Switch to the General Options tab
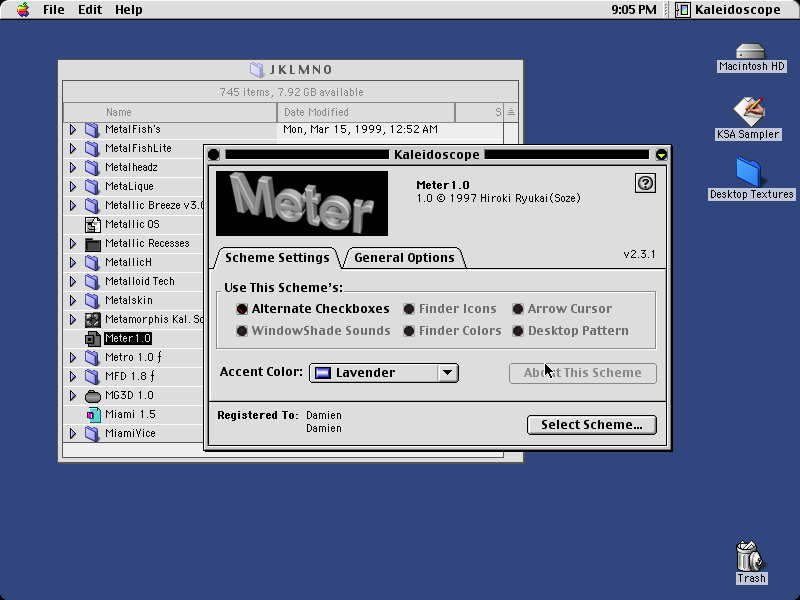 coord(404,258)
